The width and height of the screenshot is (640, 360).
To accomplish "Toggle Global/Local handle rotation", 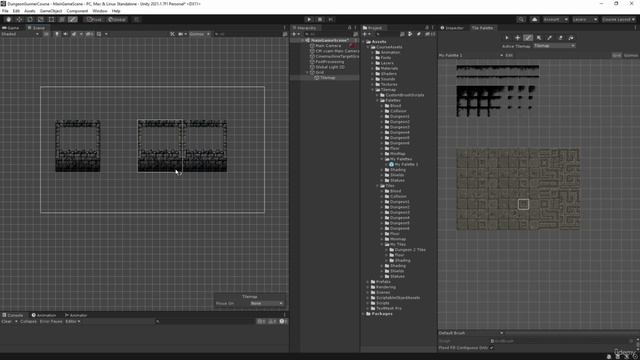I will point(117,19).
